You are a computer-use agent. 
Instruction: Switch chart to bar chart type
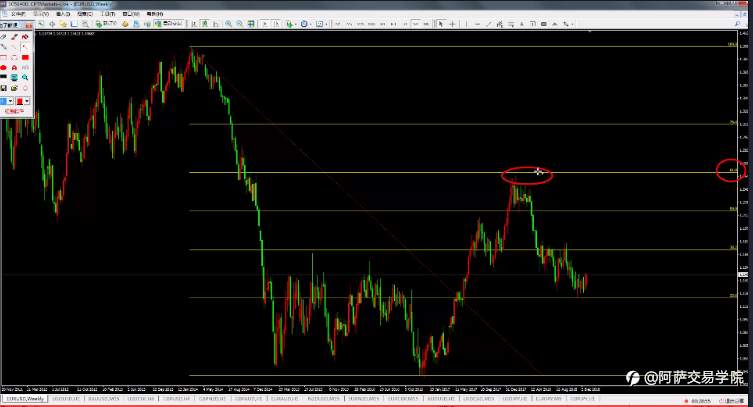(x=194, y=24)
